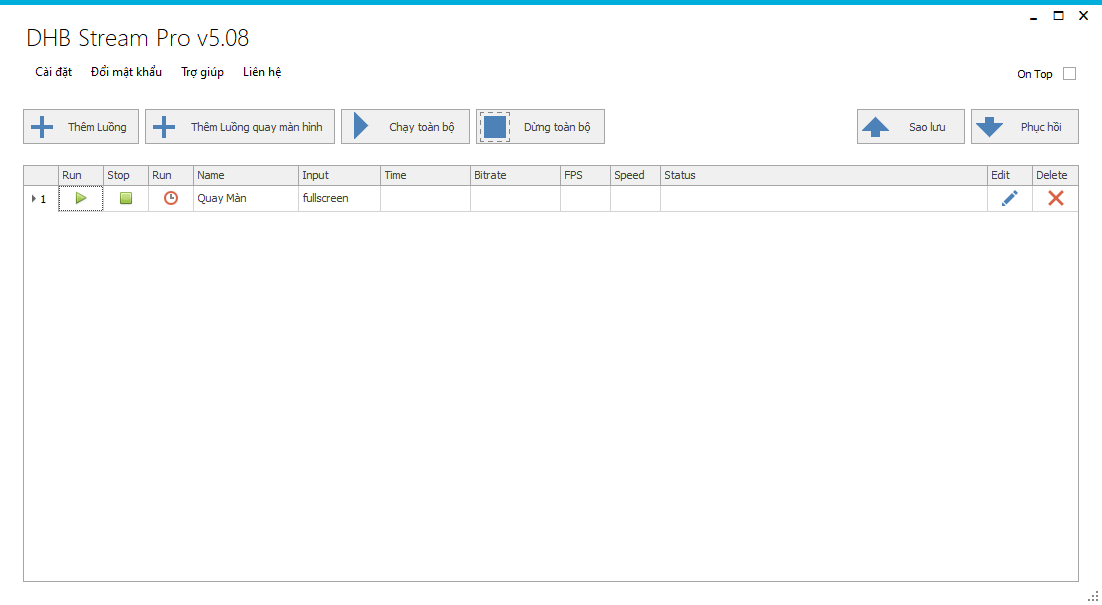
Task: Select the Input column header
Action: coord(339,175)
